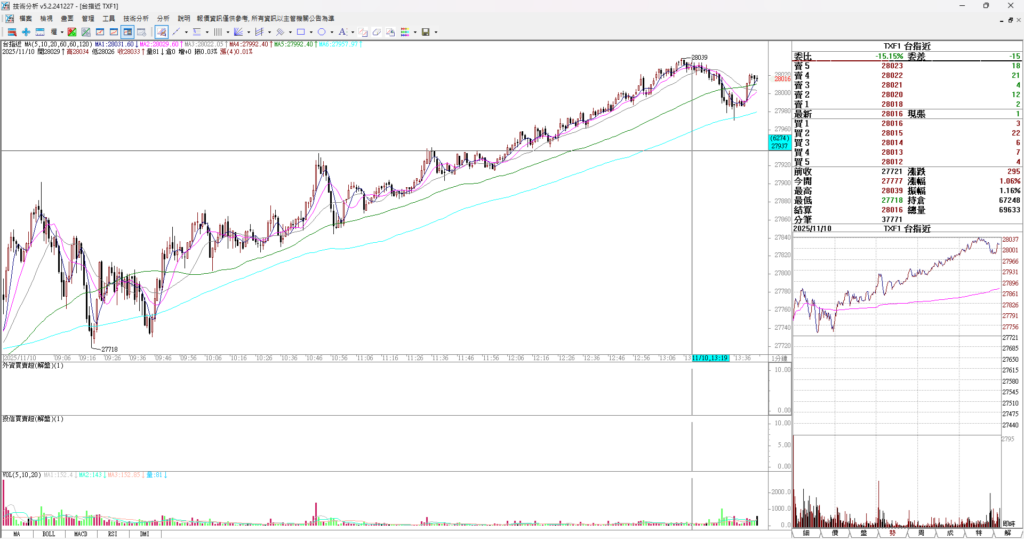Image resolution: width=1024 pixels, height=540 pixels.
Task: Select the text annotation tool
Action: click(x=342, y=32)
